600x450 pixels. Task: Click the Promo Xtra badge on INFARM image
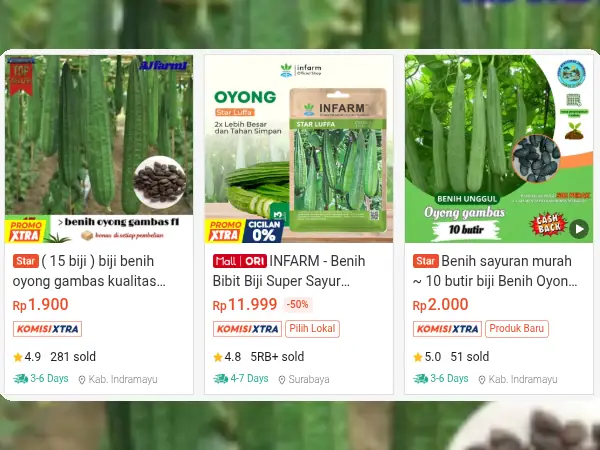pyautogui.click(x=225, y=231)
